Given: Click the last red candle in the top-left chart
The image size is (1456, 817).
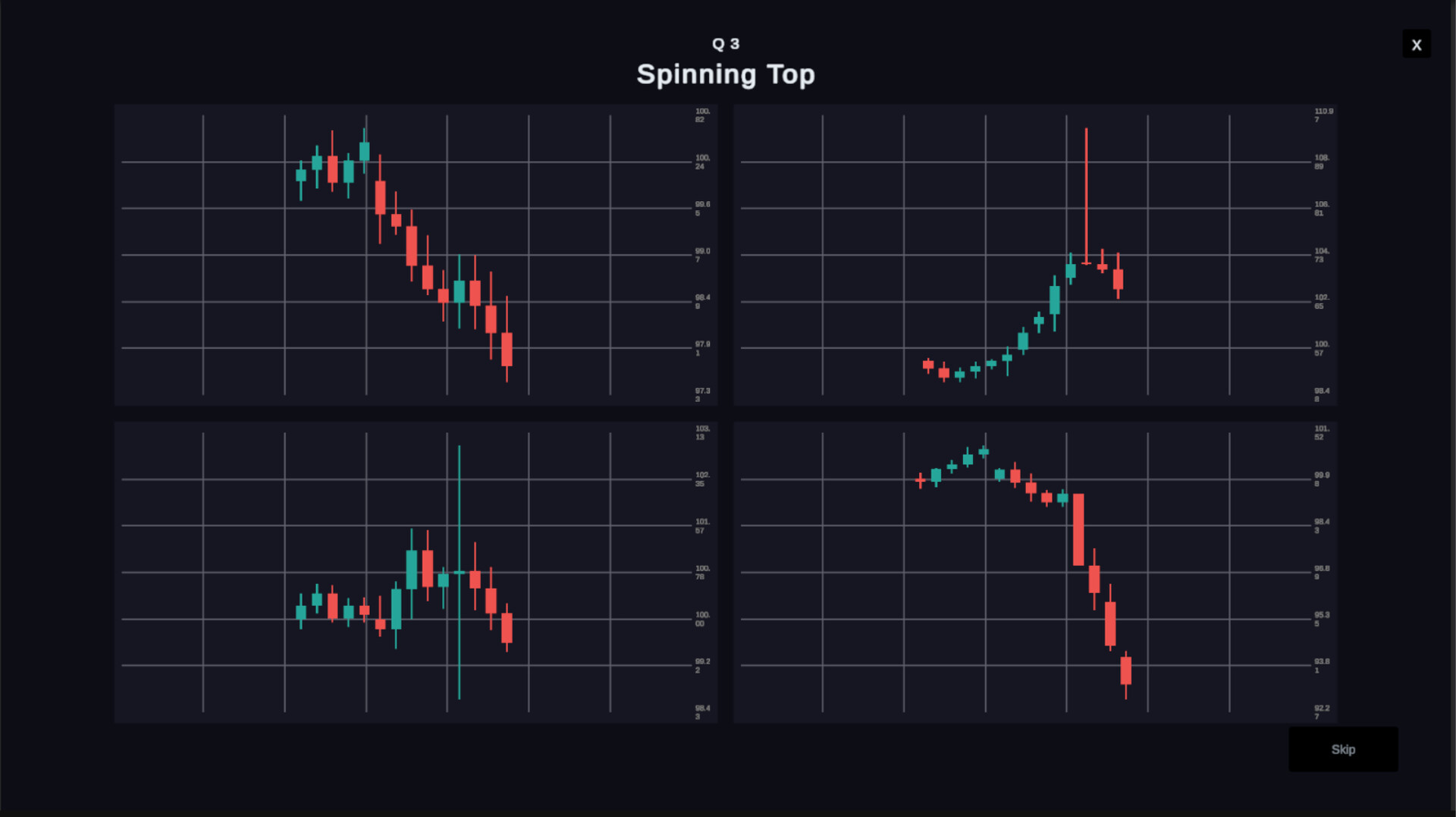Looking at the screenshot, I should [x=507, y=349].
